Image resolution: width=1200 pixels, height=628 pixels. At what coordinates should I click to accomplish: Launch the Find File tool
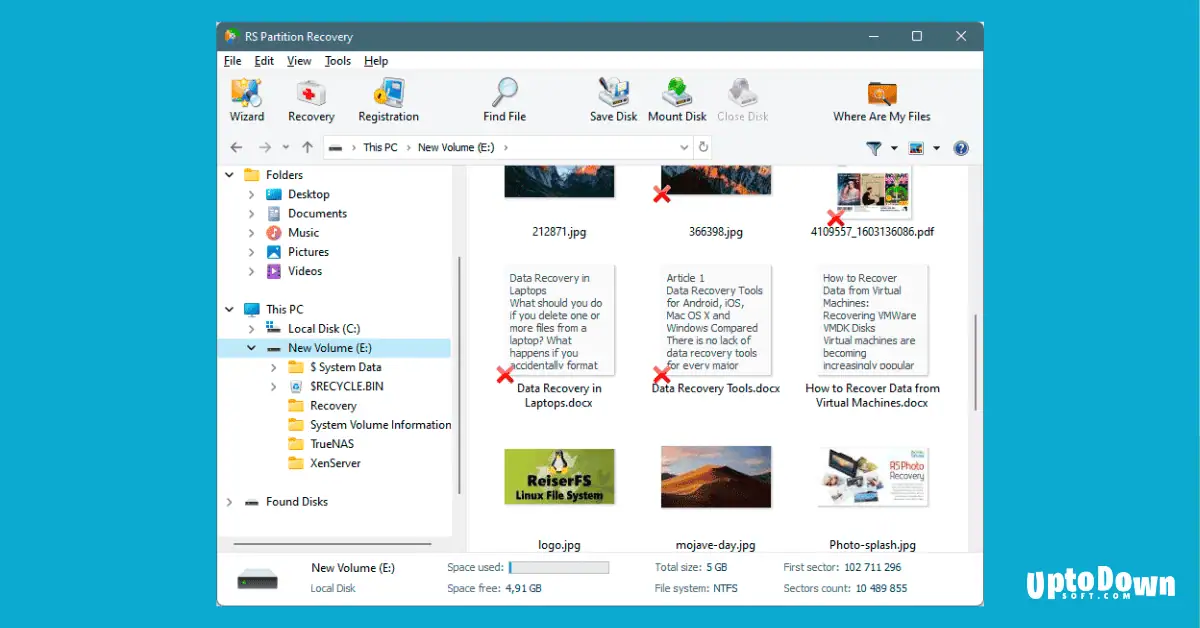[504, 98]
